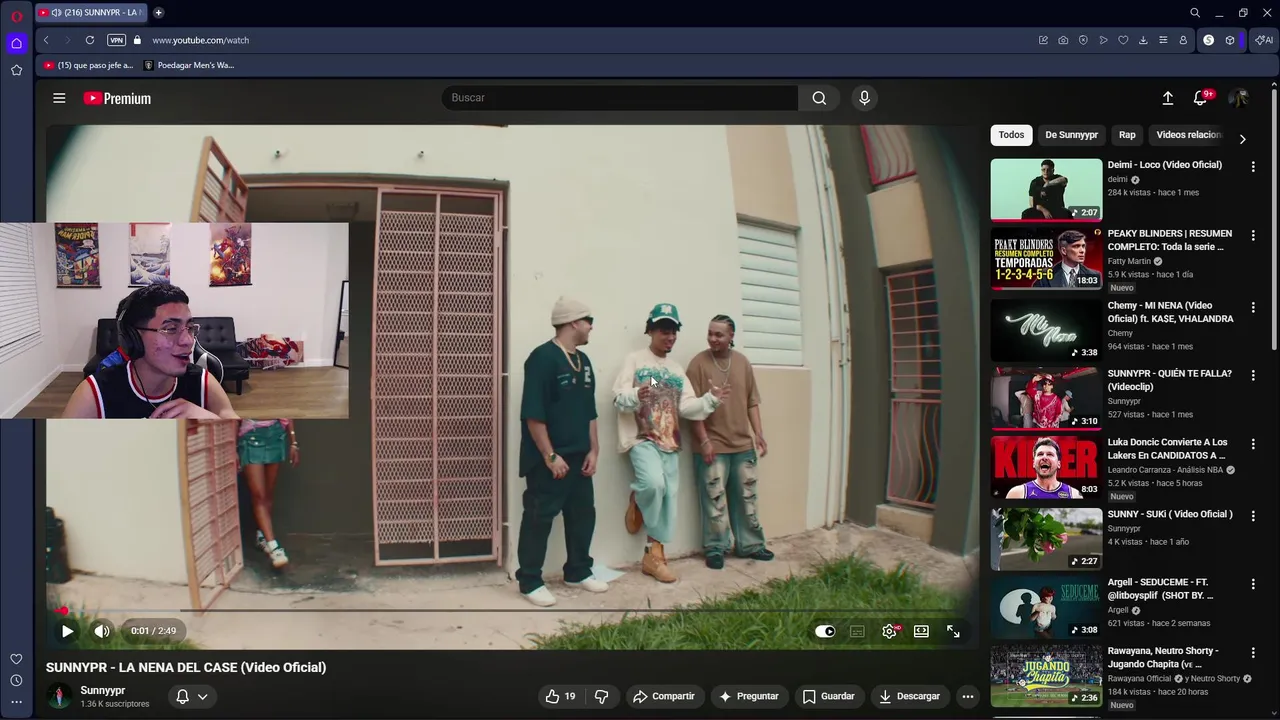The height and width of the screenshot is (720, 1280).
Task: Open options for QUIÉN TE FALLA? video
Action: click(x=1253, y=375)
